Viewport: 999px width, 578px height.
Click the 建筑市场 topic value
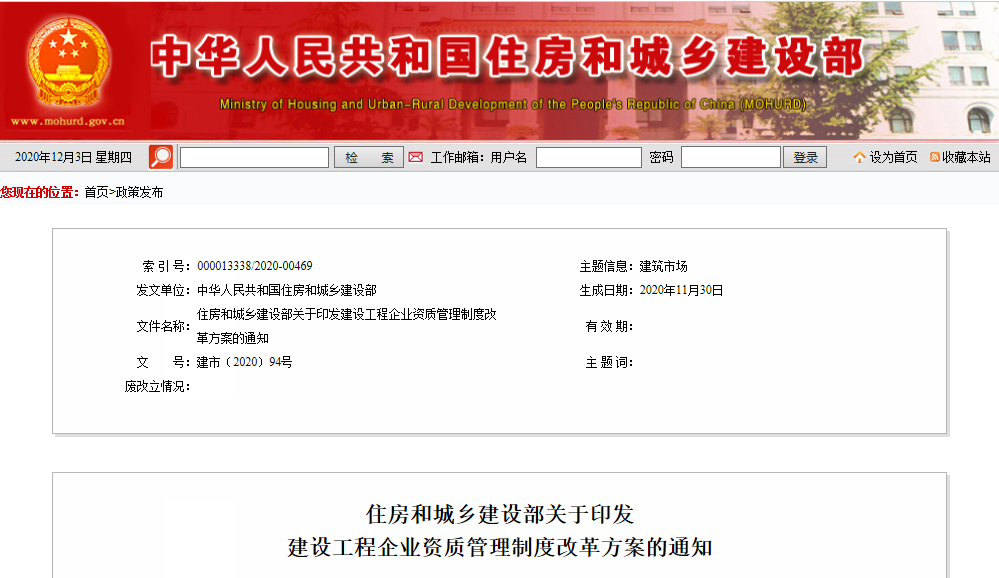coord(663,266)
